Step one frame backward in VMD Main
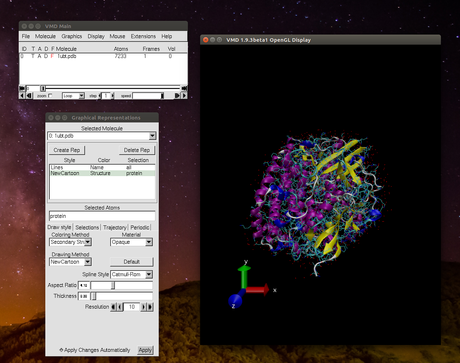 (x=29, y=96)
